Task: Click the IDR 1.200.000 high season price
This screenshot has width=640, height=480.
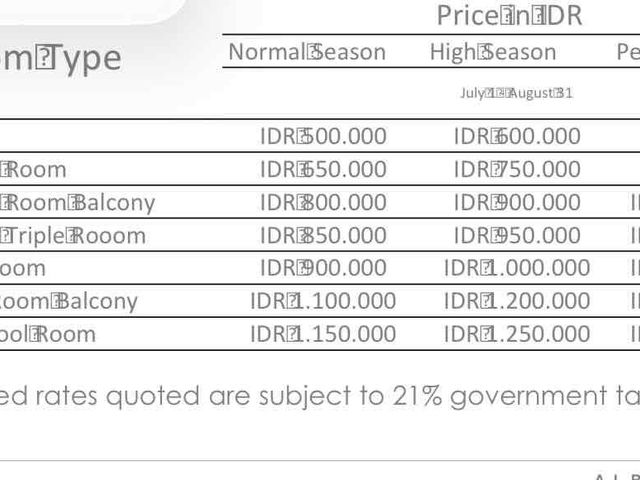Action: pos(517,301)
